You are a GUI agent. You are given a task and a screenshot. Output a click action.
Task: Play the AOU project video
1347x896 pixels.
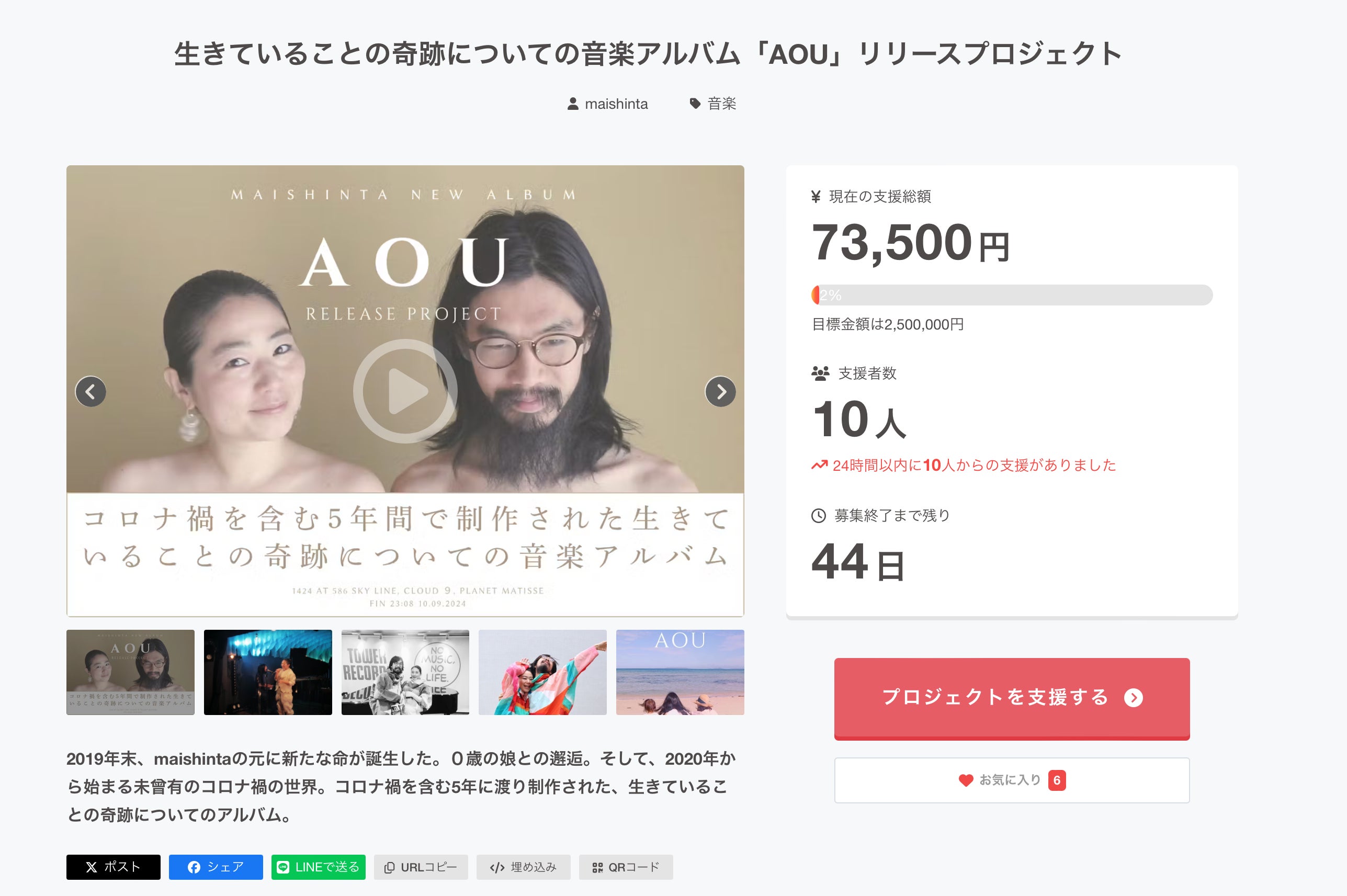405,391
